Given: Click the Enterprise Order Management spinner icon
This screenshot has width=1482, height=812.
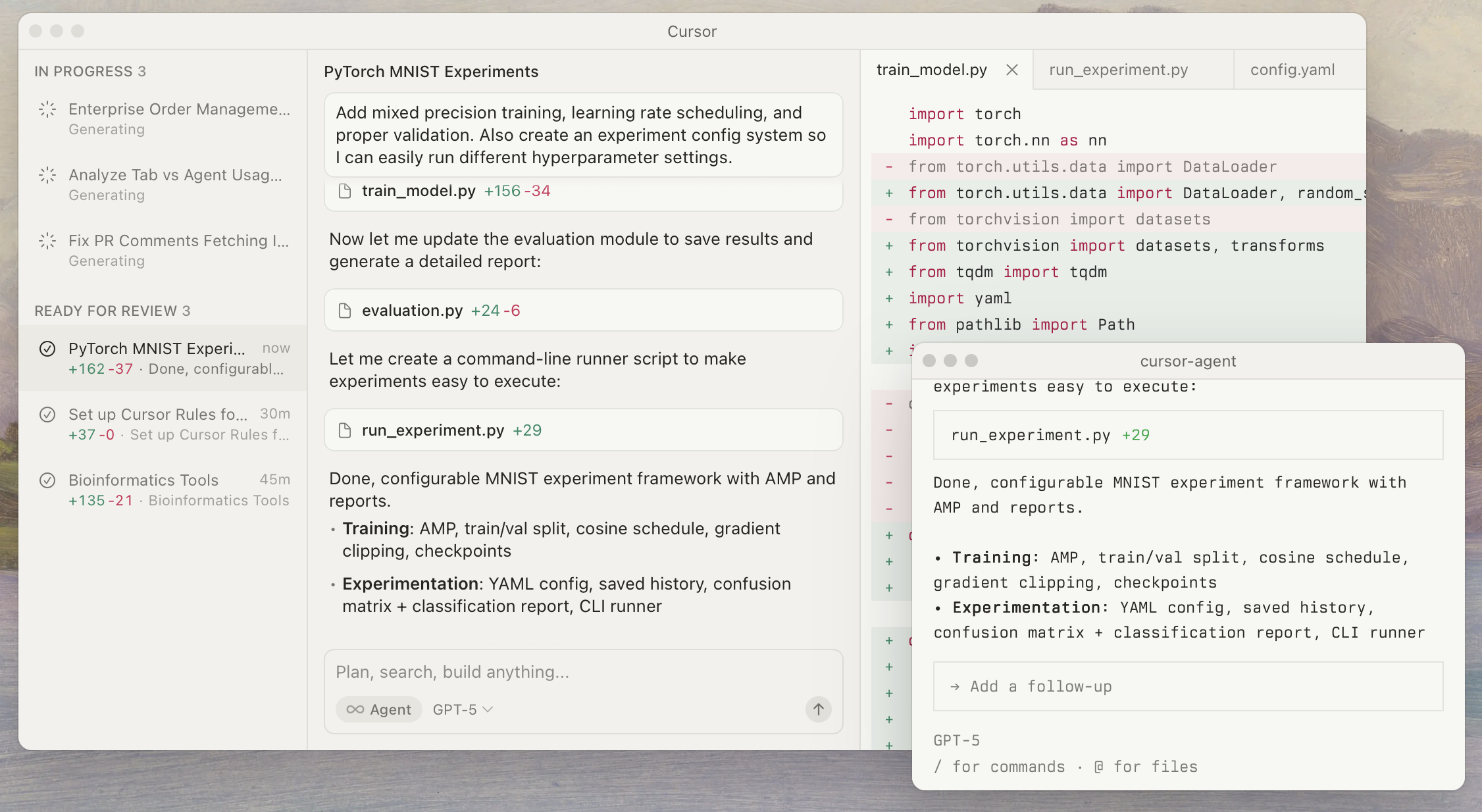Looking at the screenshot, I should tap(47, 109).
